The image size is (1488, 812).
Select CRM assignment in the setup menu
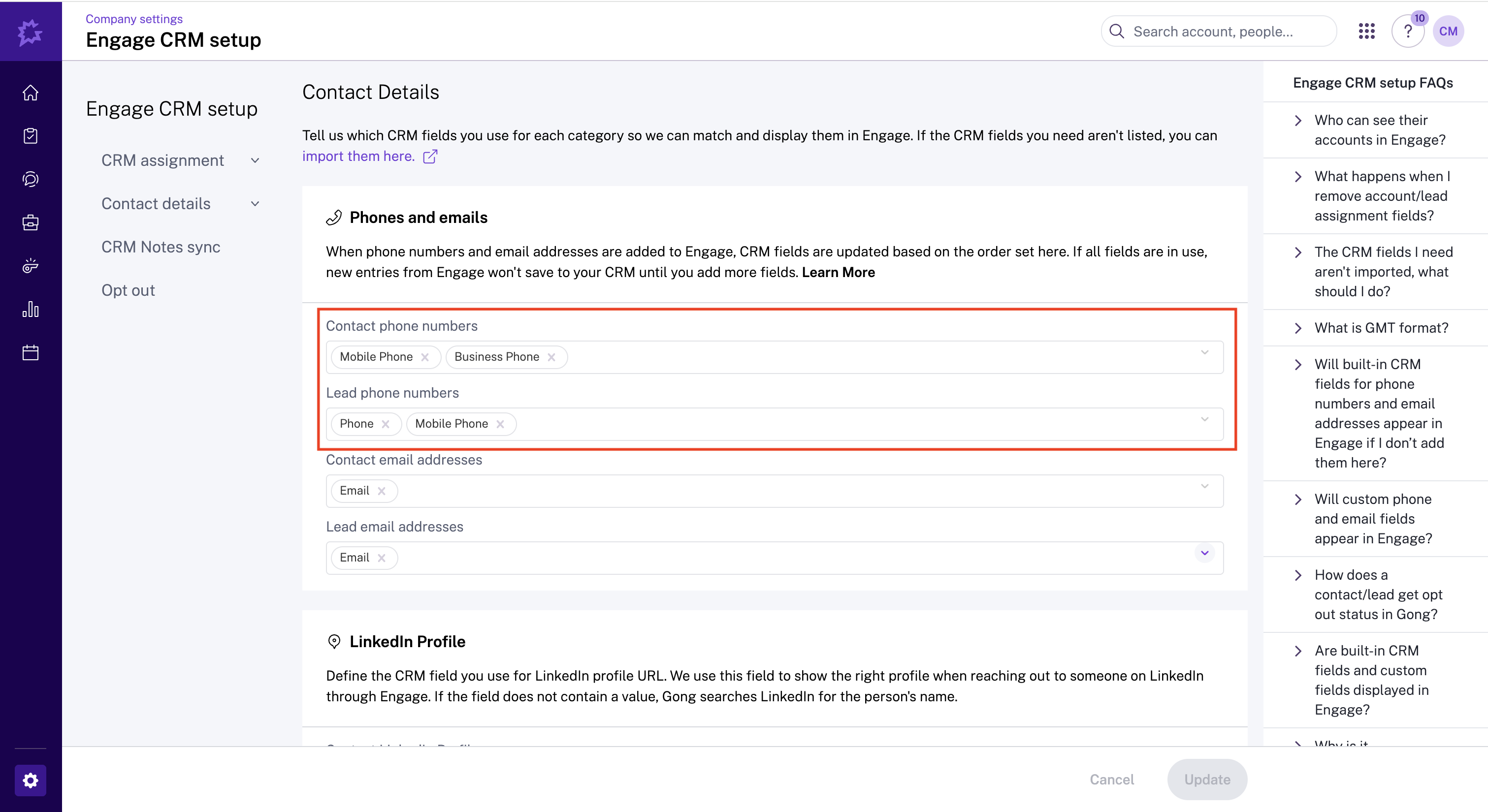pyautogui.click(x=162, y=160)
